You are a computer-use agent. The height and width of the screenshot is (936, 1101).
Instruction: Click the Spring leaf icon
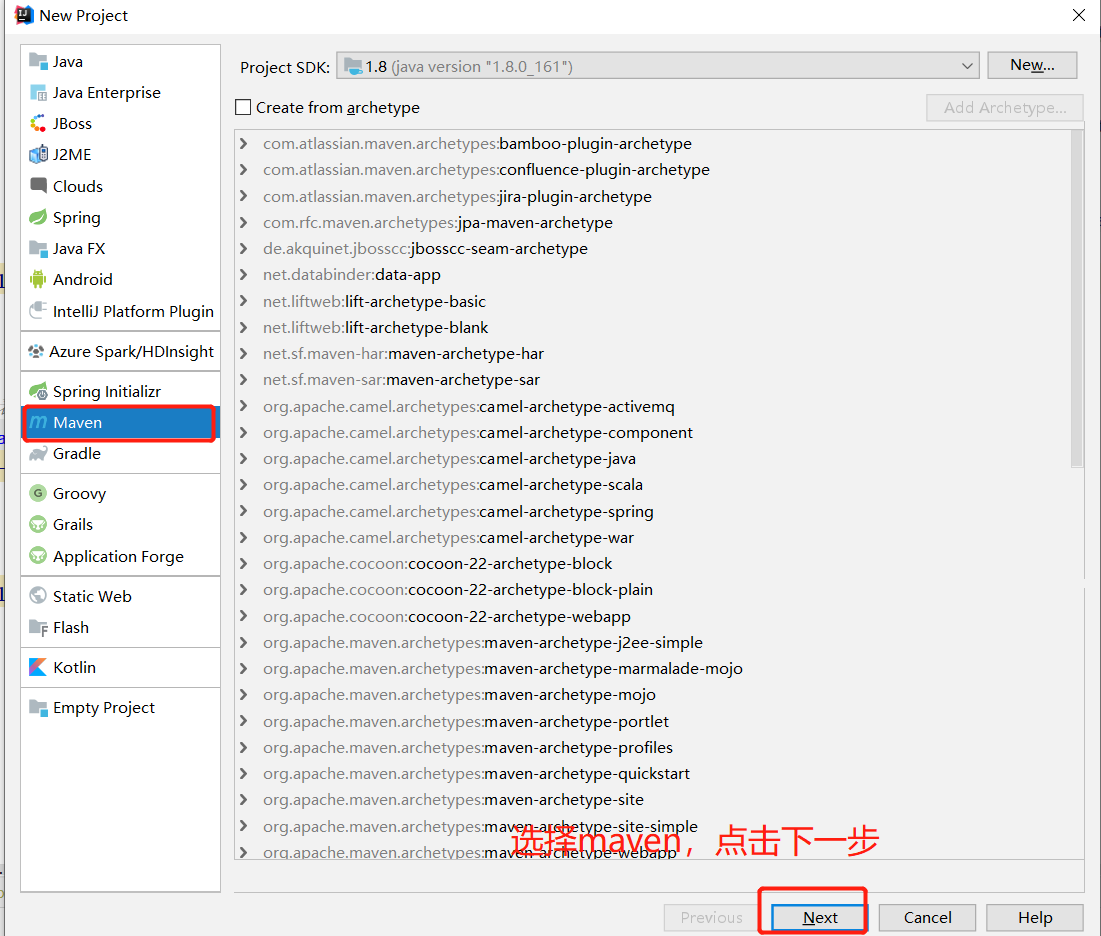(38, 217)
